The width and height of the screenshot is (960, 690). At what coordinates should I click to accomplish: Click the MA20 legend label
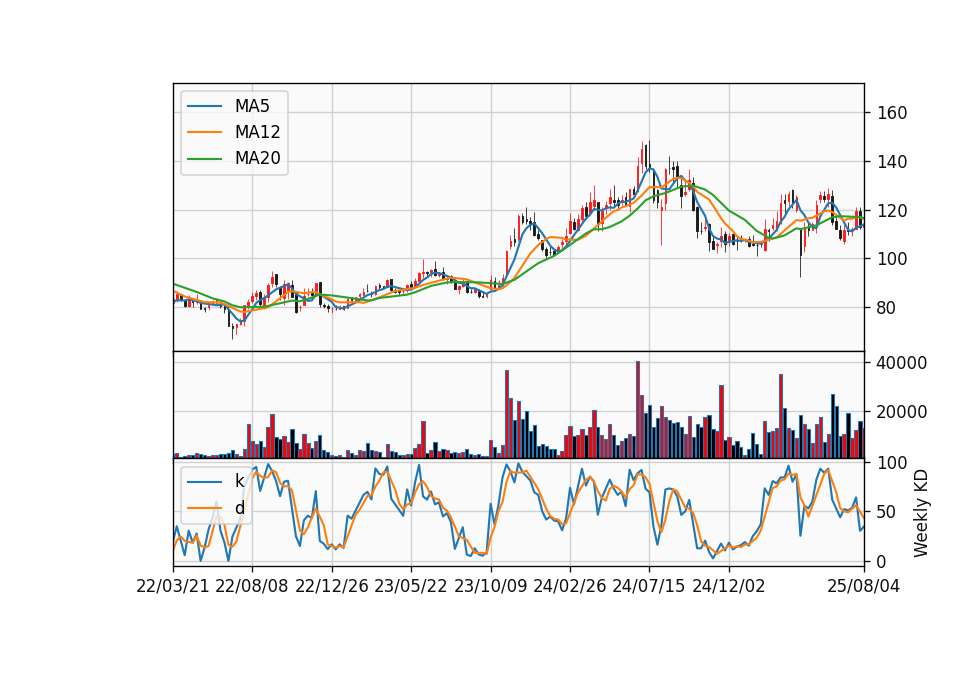(x=257, y=159)
